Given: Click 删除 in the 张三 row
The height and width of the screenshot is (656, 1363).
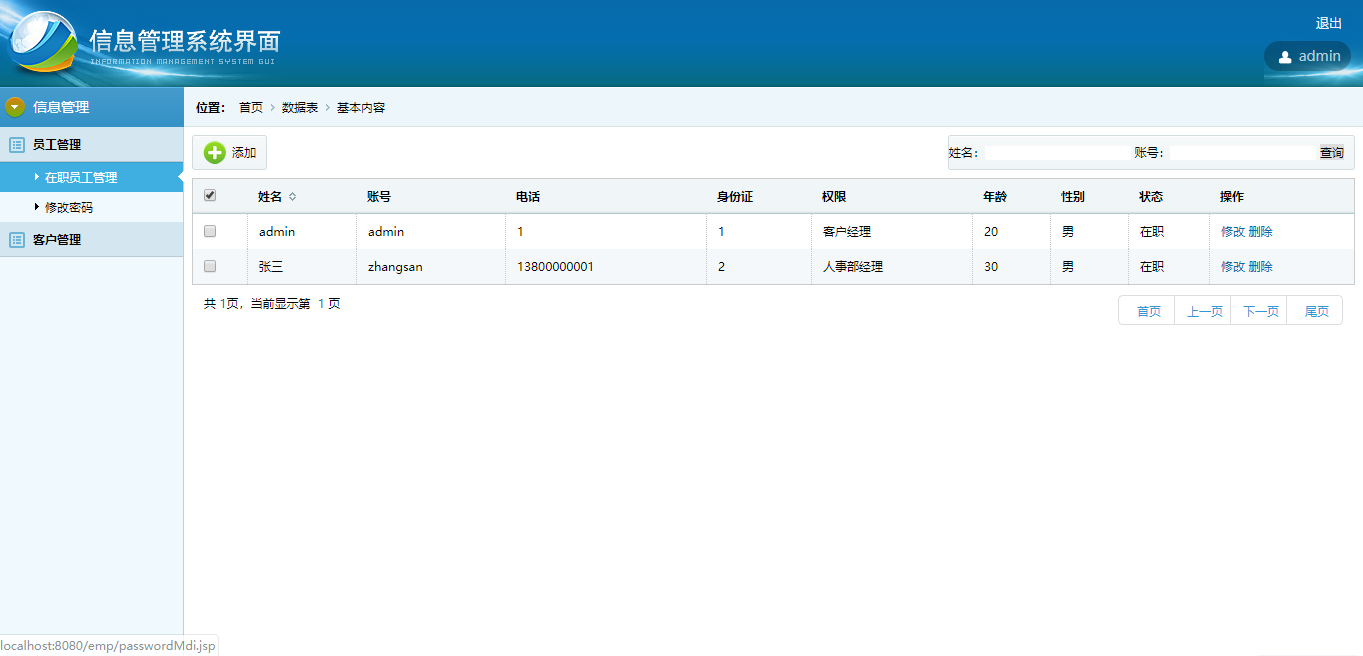Looking at the screenshot, I should [x=1261, y=267].
